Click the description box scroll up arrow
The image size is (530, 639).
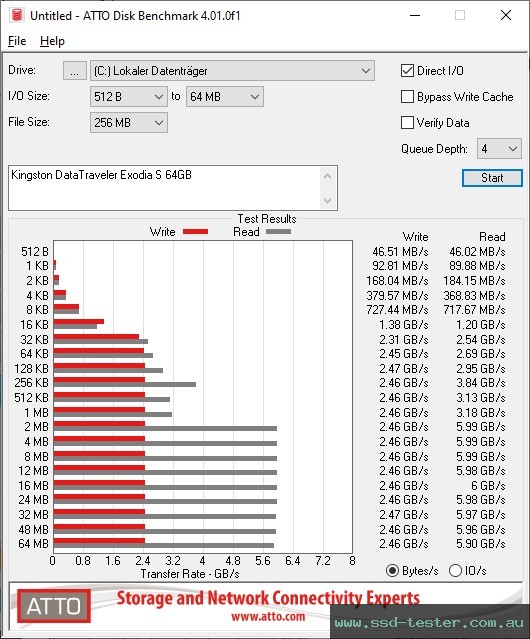[328, 176]
